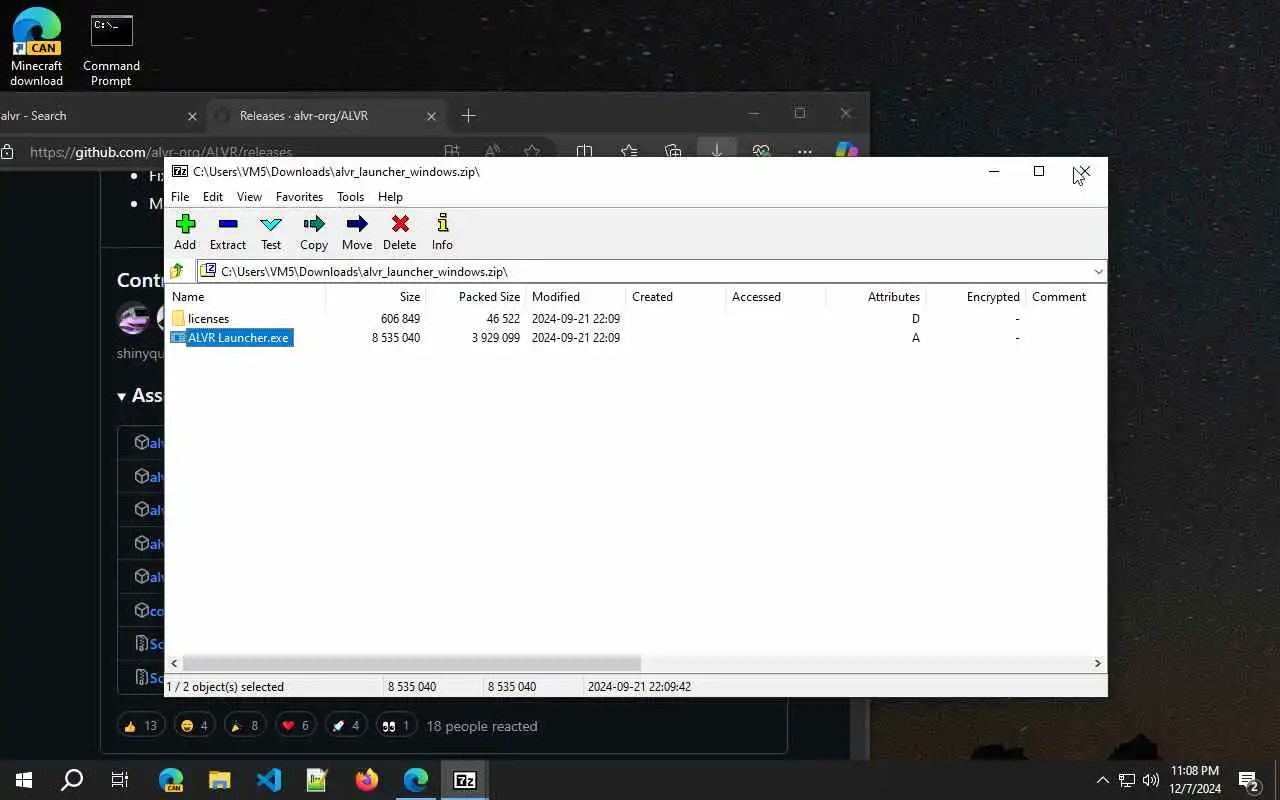Click the horizontal scrollbar left arrow

click(175, 663)
